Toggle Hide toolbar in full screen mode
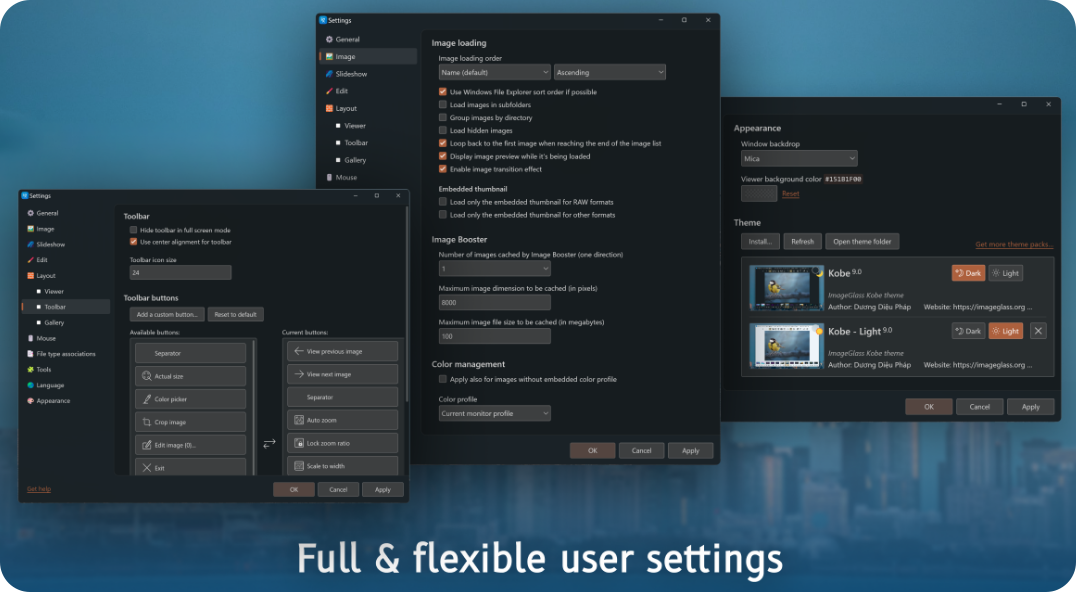 [x=134, y=230]
